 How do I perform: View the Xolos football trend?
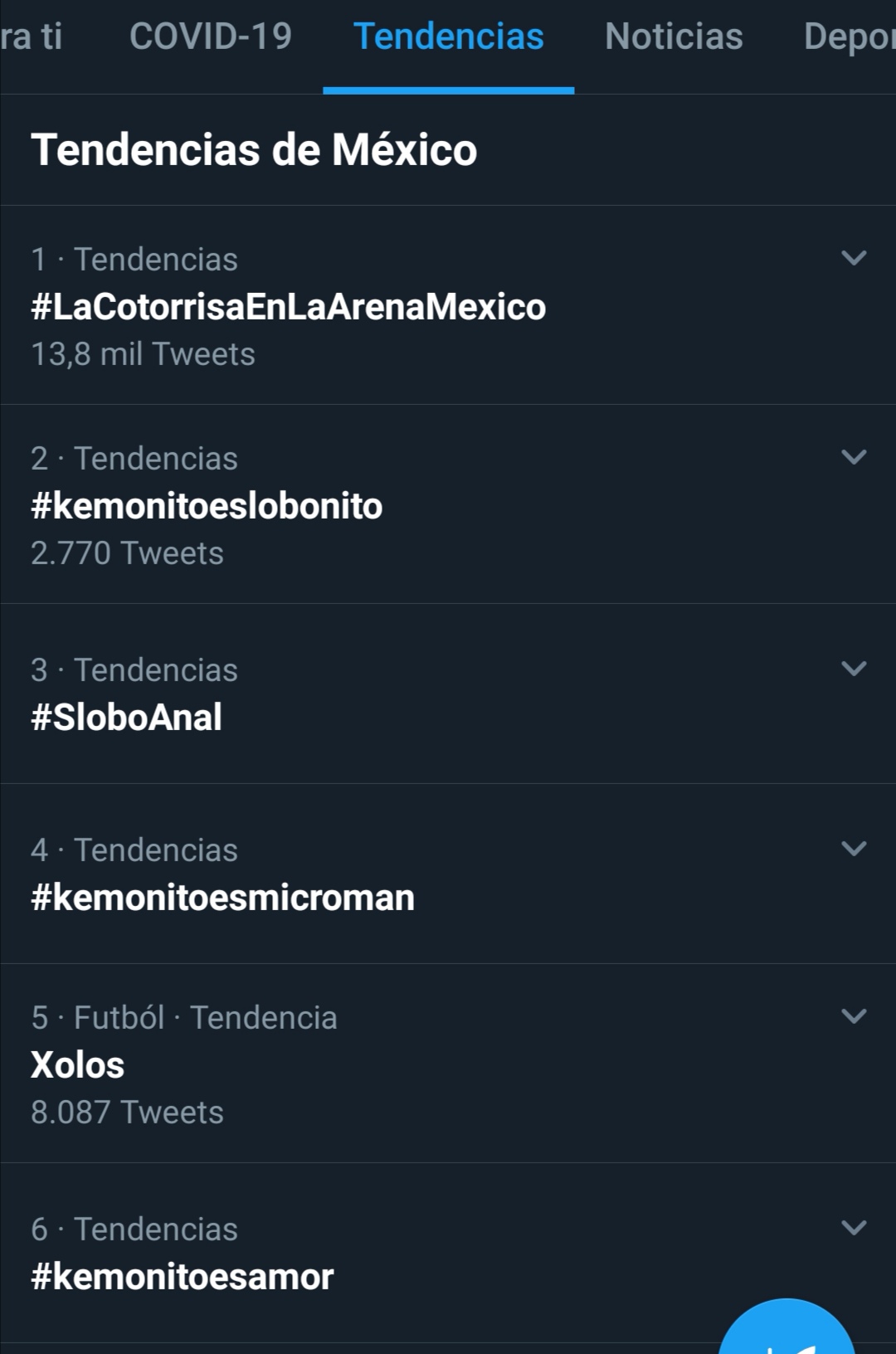click(x=78, y=1065)
